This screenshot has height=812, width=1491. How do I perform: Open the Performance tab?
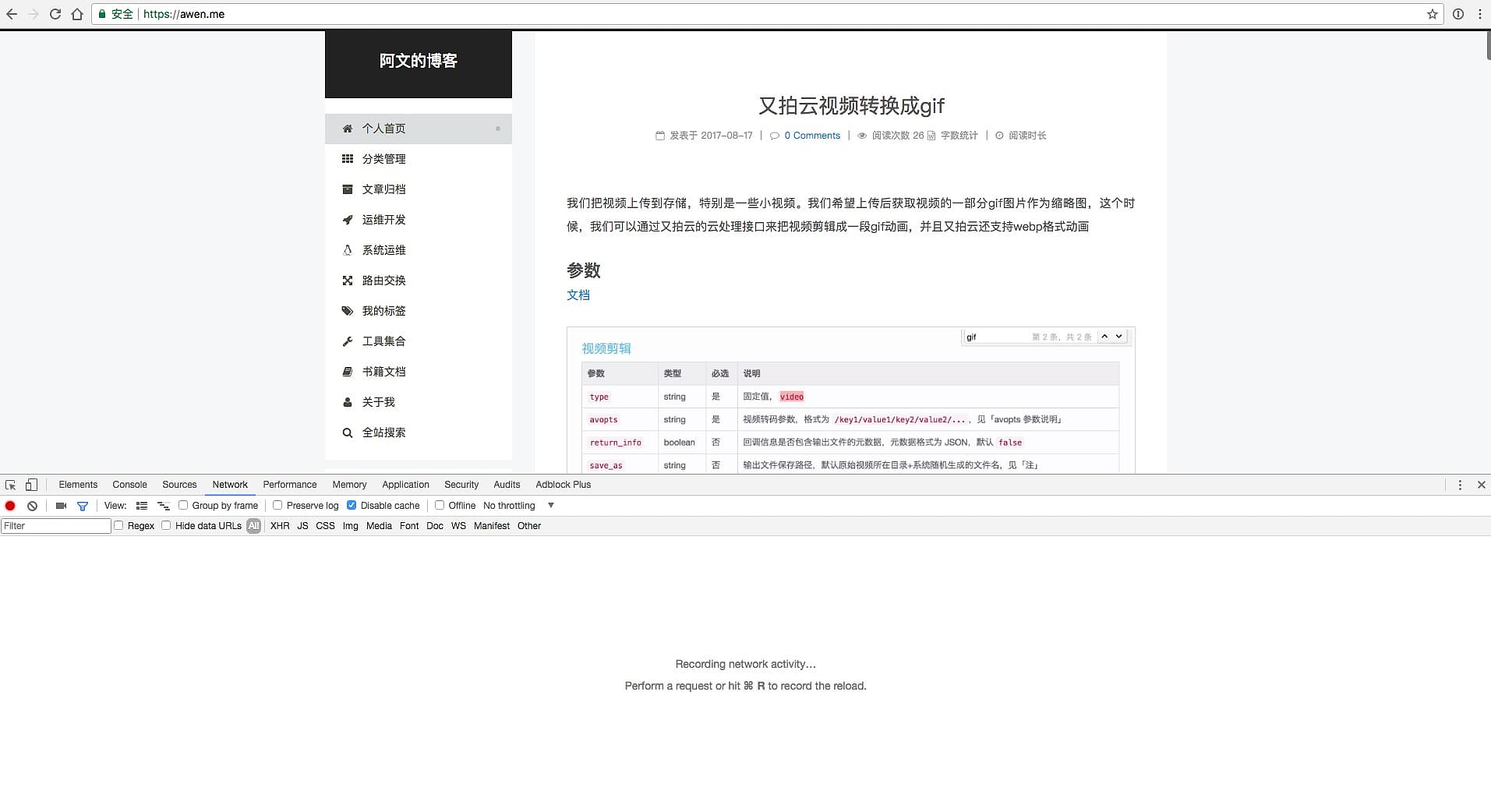pyautogui.click(x=289, y=485)
